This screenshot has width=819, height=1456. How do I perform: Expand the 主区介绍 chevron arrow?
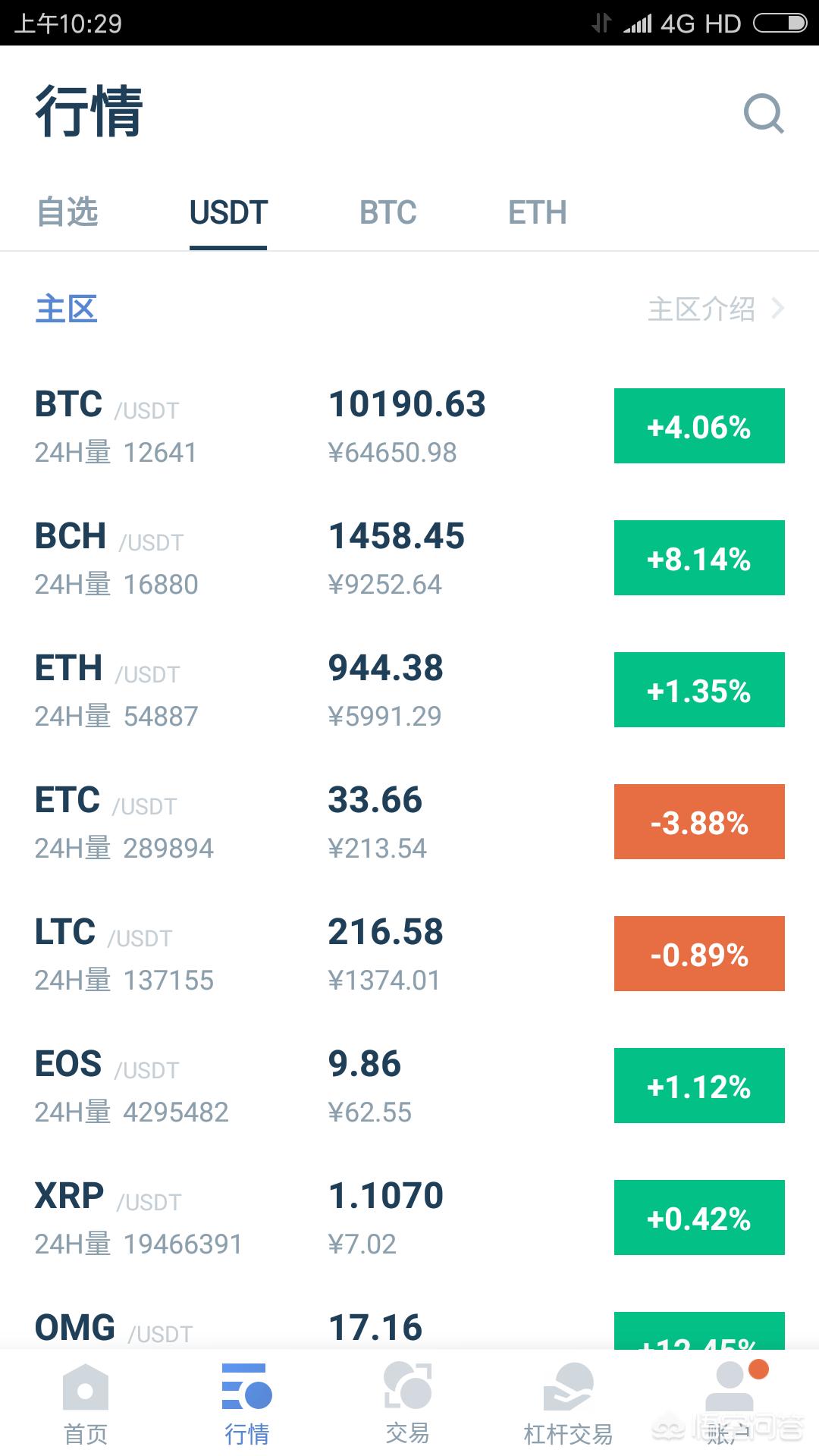777,309
